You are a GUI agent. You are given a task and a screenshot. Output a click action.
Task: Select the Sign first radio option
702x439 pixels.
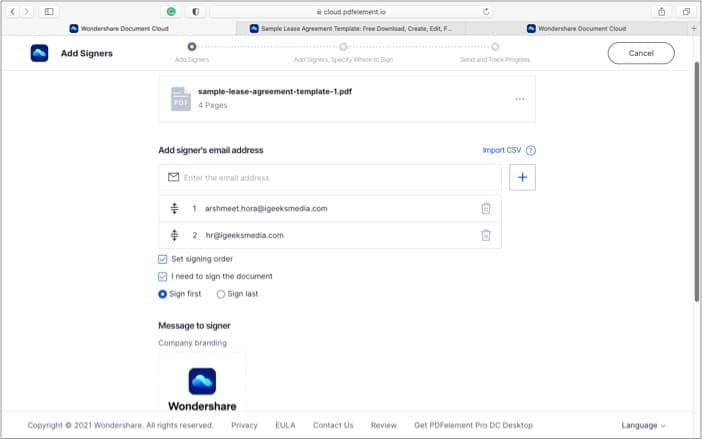[x=163, y=294]
